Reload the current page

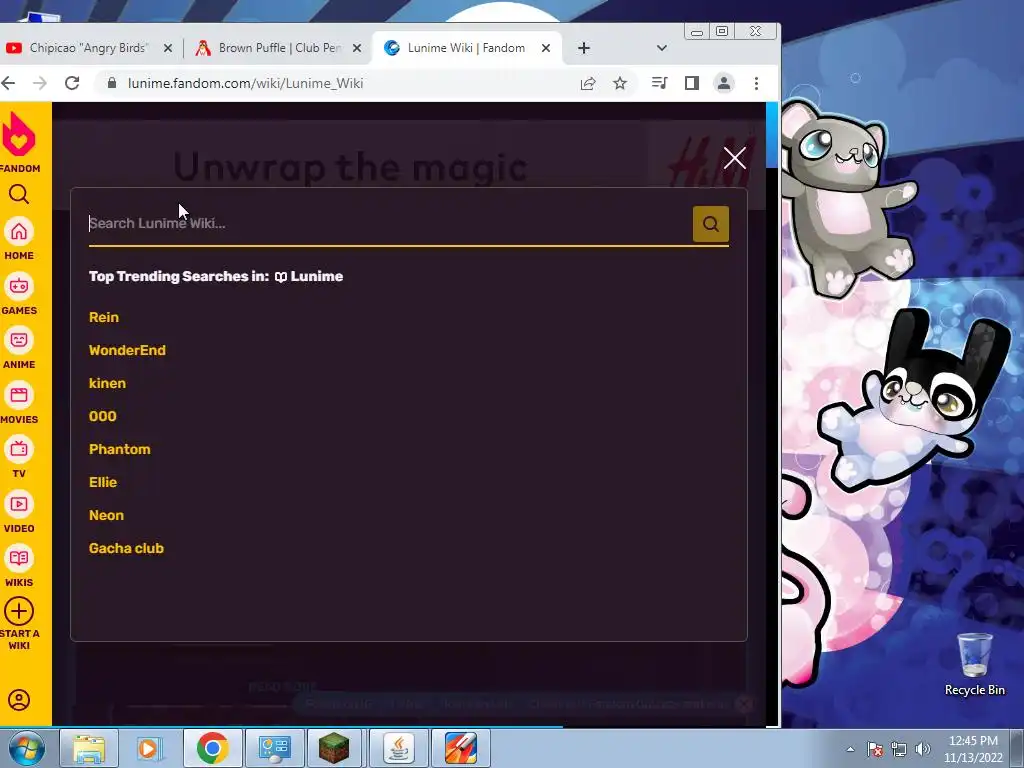click(x=72, y=83)
